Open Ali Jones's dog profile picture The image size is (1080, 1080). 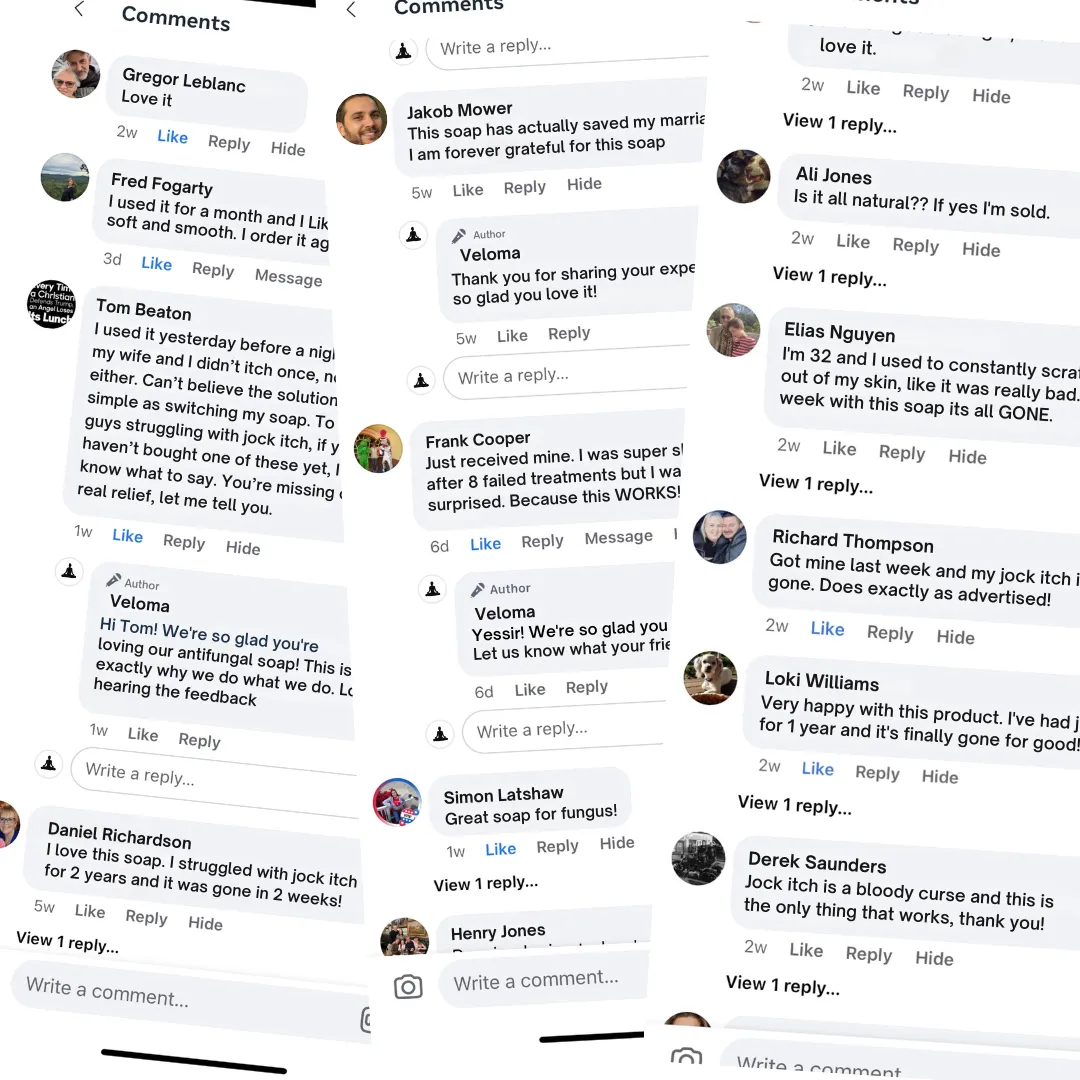[x=743, y=177]
